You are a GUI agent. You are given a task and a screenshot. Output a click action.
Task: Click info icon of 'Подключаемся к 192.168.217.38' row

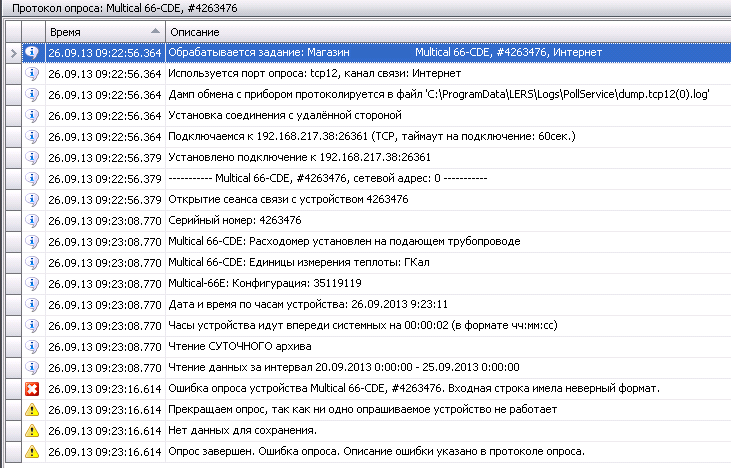pos(32,136)
